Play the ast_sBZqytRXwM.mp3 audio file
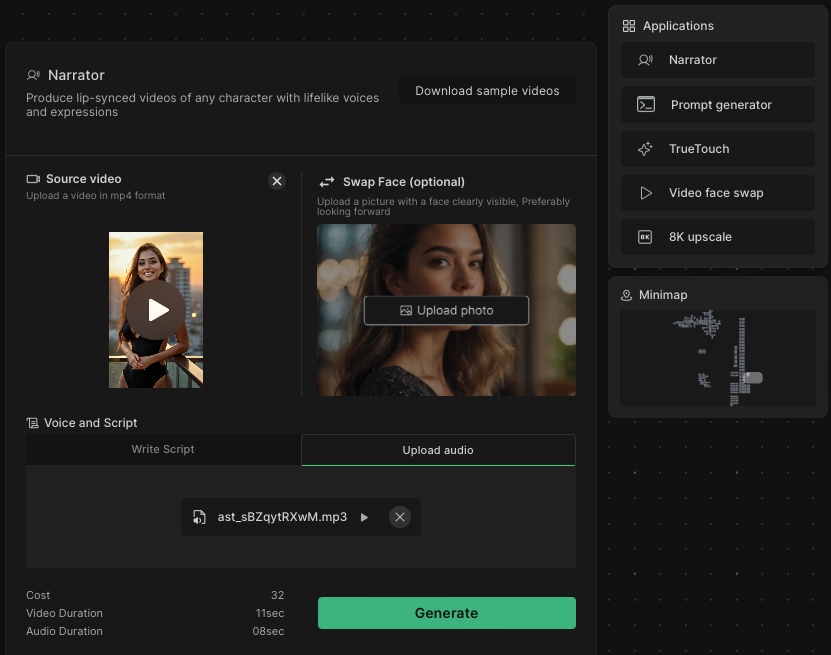831x655 pixels. click(364, 517)
